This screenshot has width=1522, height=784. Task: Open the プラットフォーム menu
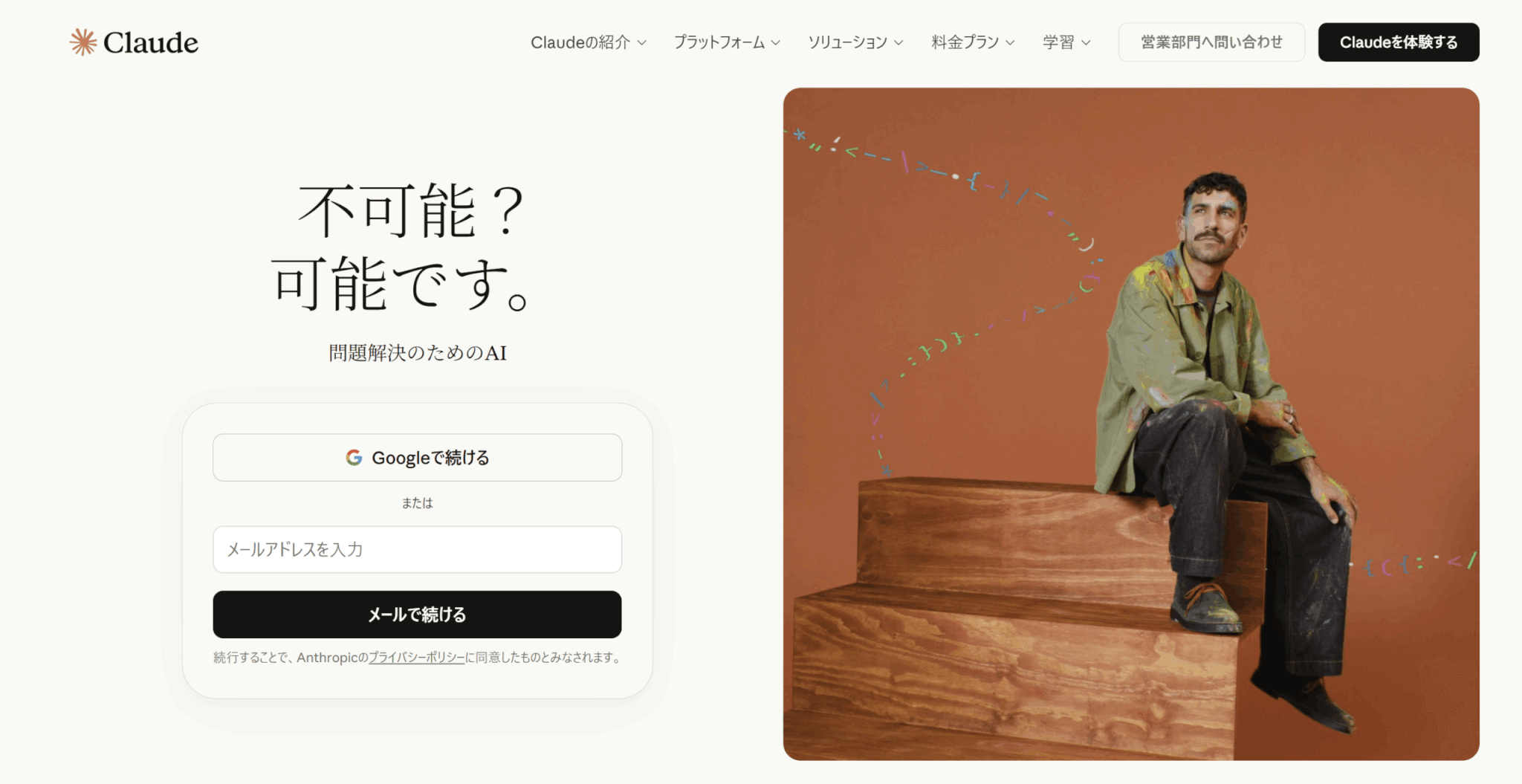coord(727,42)
